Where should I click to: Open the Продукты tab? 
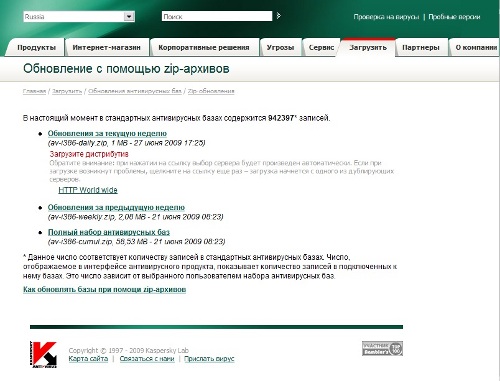(36, 48)
